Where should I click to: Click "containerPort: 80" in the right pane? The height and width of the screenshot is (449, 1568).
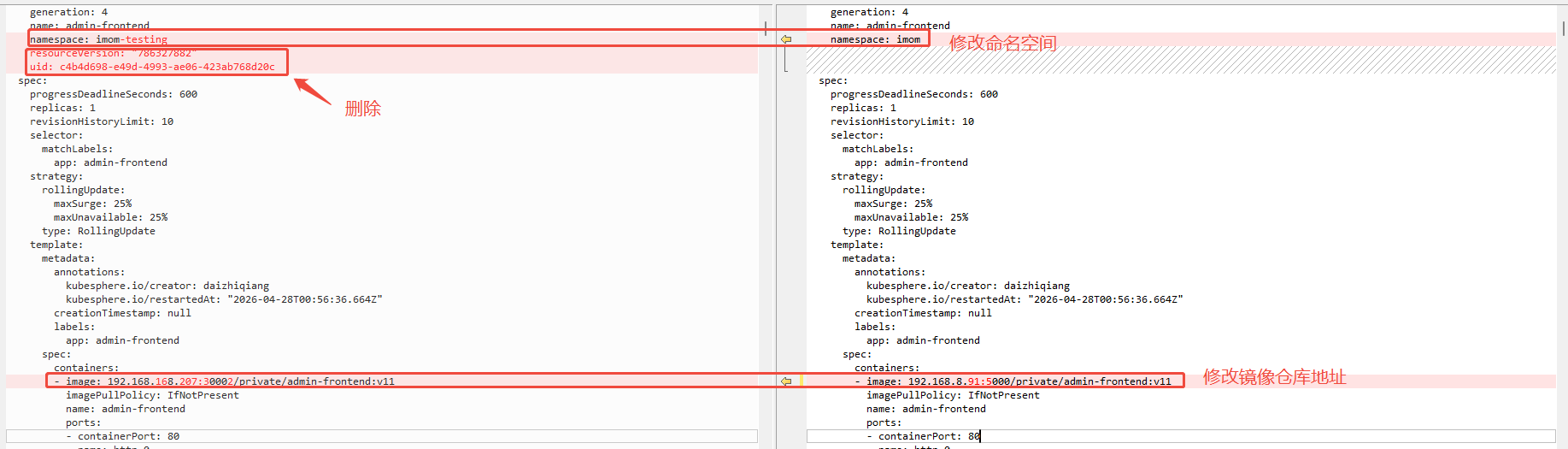click(x=929, y=436)
